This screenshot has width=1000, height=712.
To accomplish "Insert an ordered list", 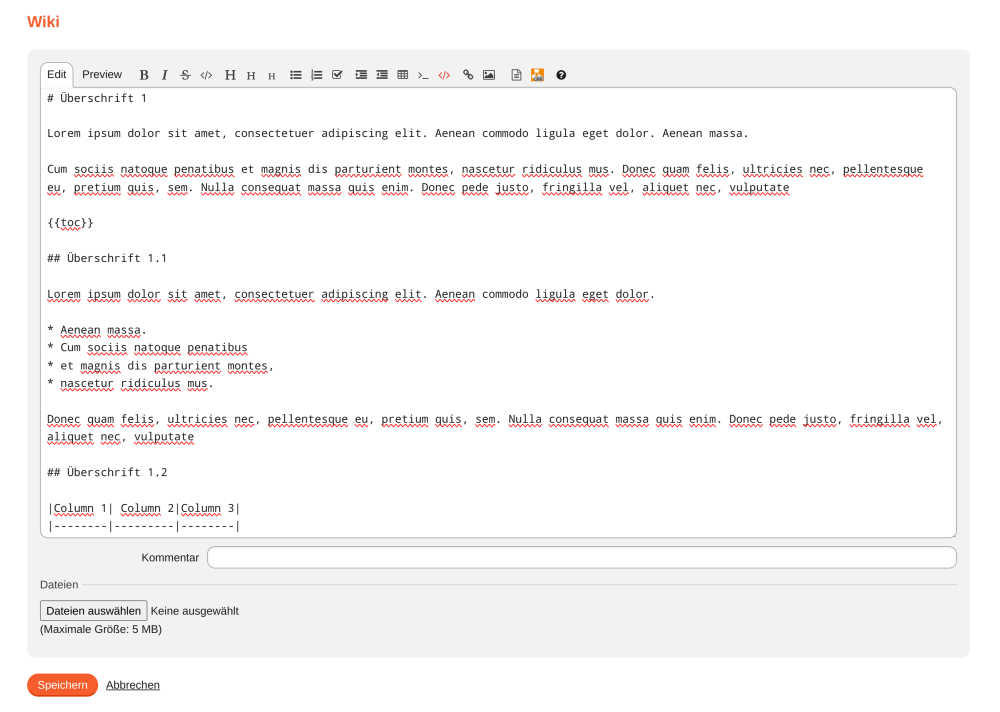I will point(316,74).
